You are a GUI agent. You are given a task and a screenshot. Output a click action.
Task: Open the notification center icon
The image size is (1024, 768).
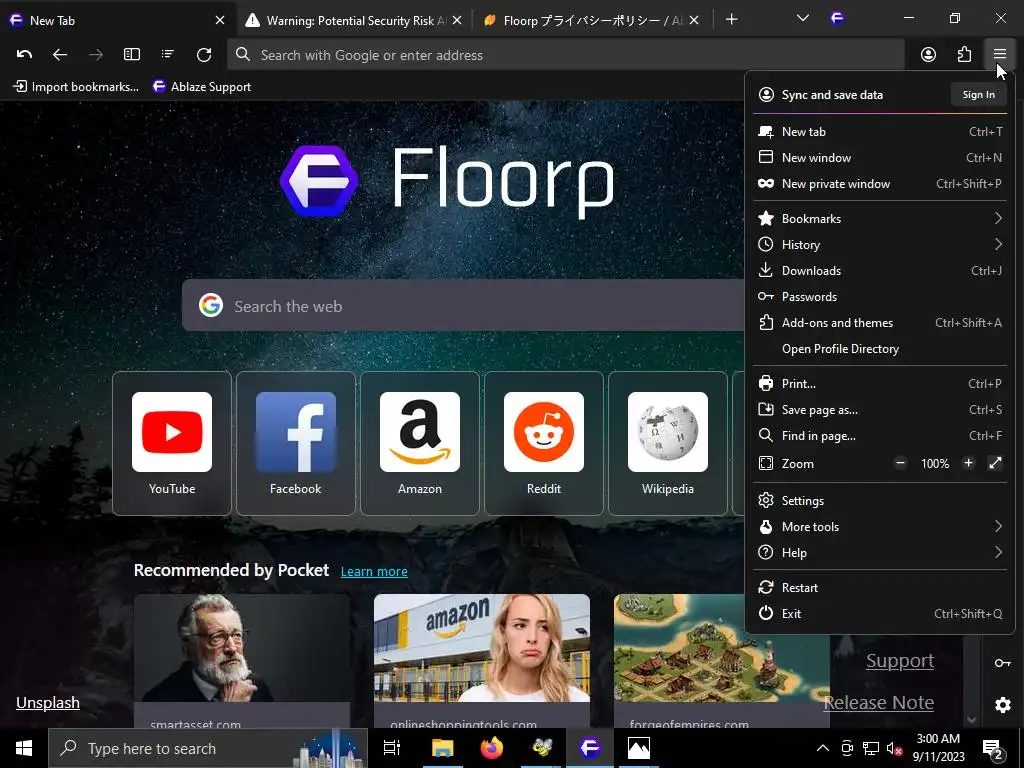(993, 748)
